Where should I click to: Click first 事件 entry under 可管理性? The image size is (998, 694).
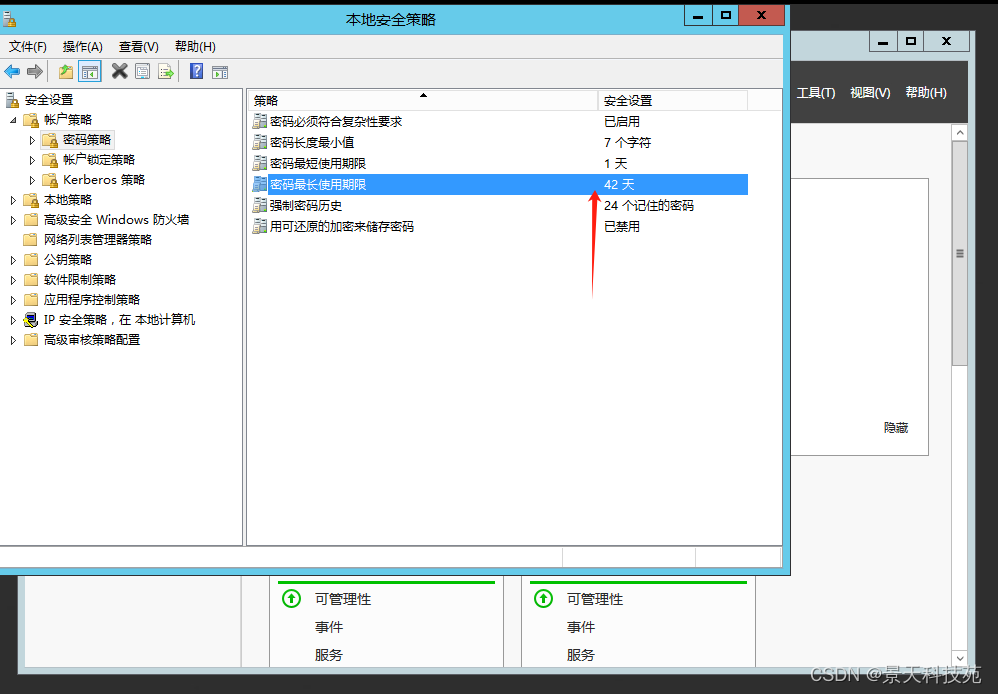coord(329,627)
